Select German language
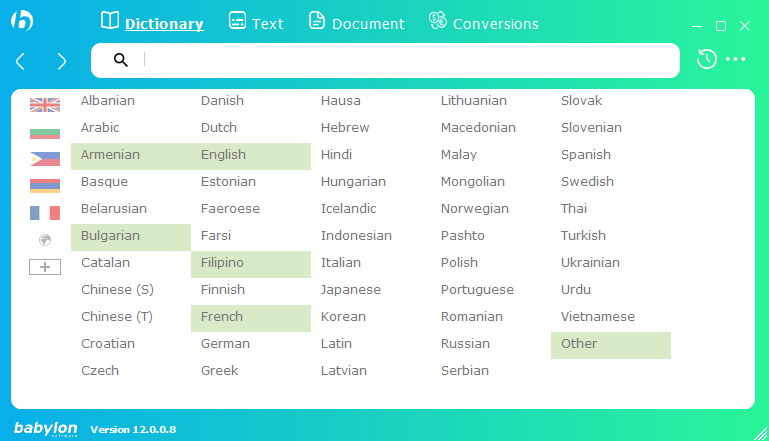This screenshot has width=769, height=441. pyautogui.click(x=225, y=343)
